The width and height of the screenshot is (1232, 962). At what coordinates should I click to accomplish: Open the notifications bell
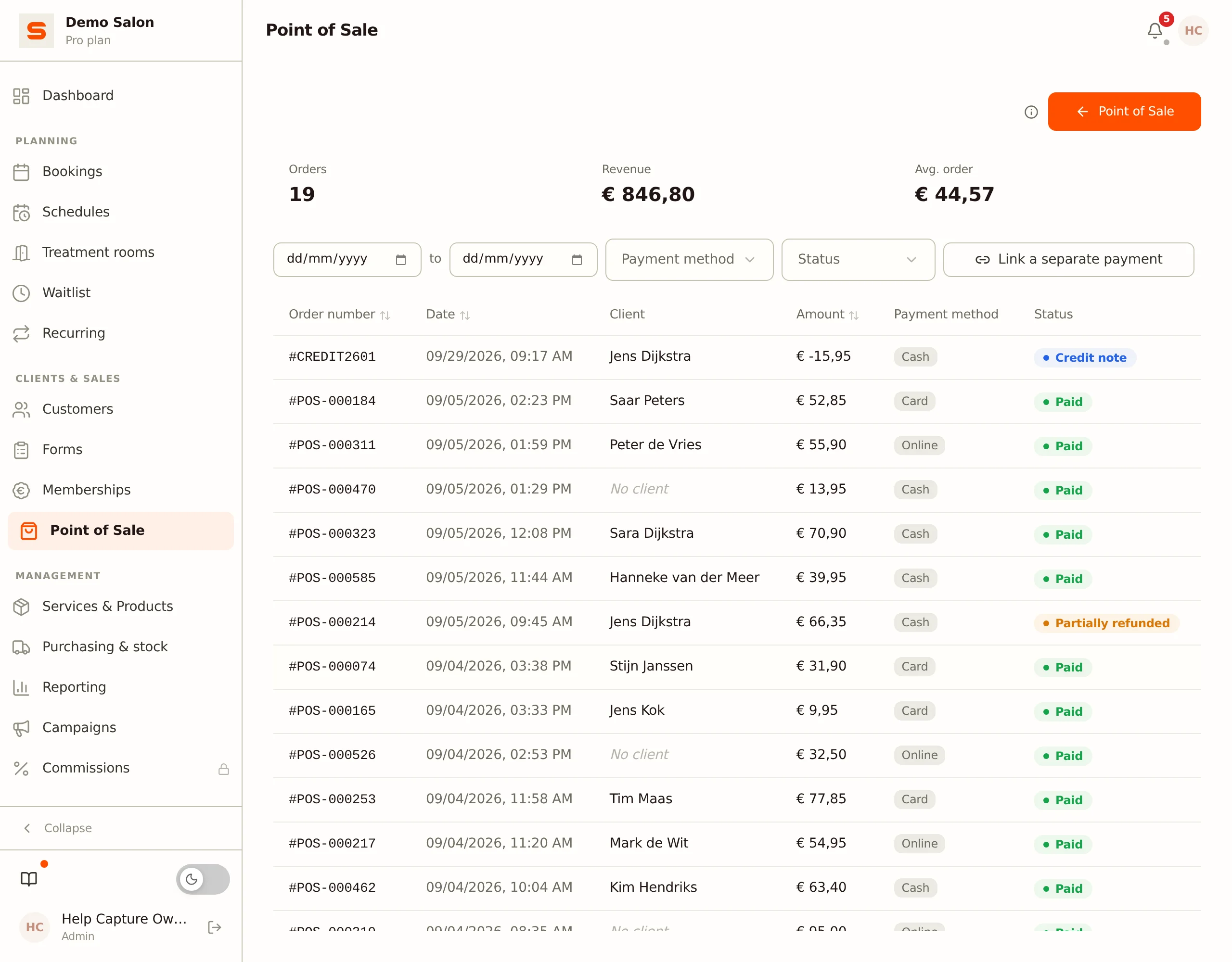1155,30
